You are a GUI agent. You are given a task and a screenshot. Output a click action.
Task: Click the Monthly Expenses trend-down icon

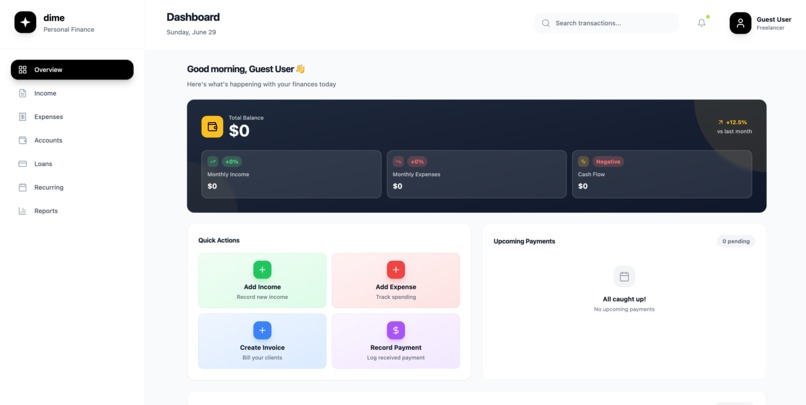398,161
